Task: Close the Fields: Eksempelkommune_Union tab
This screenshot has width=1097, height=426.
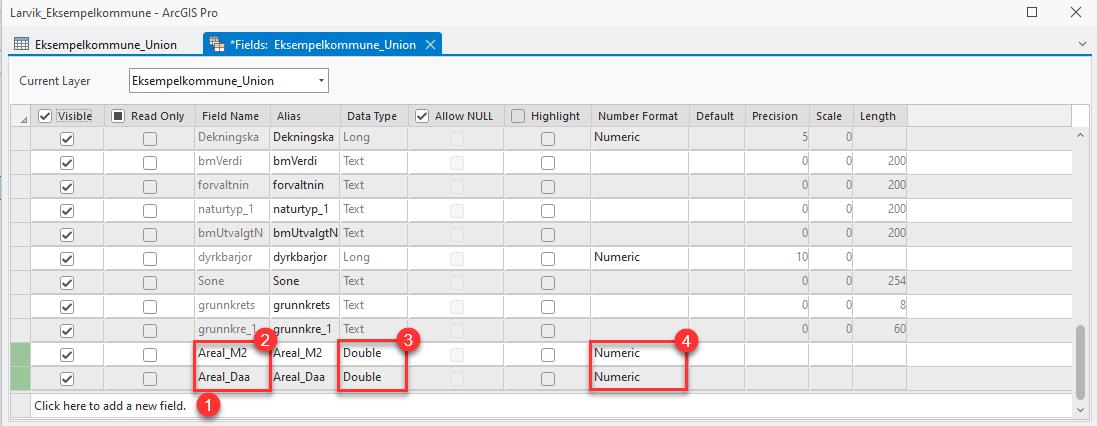Action: [x=431, y=45]
